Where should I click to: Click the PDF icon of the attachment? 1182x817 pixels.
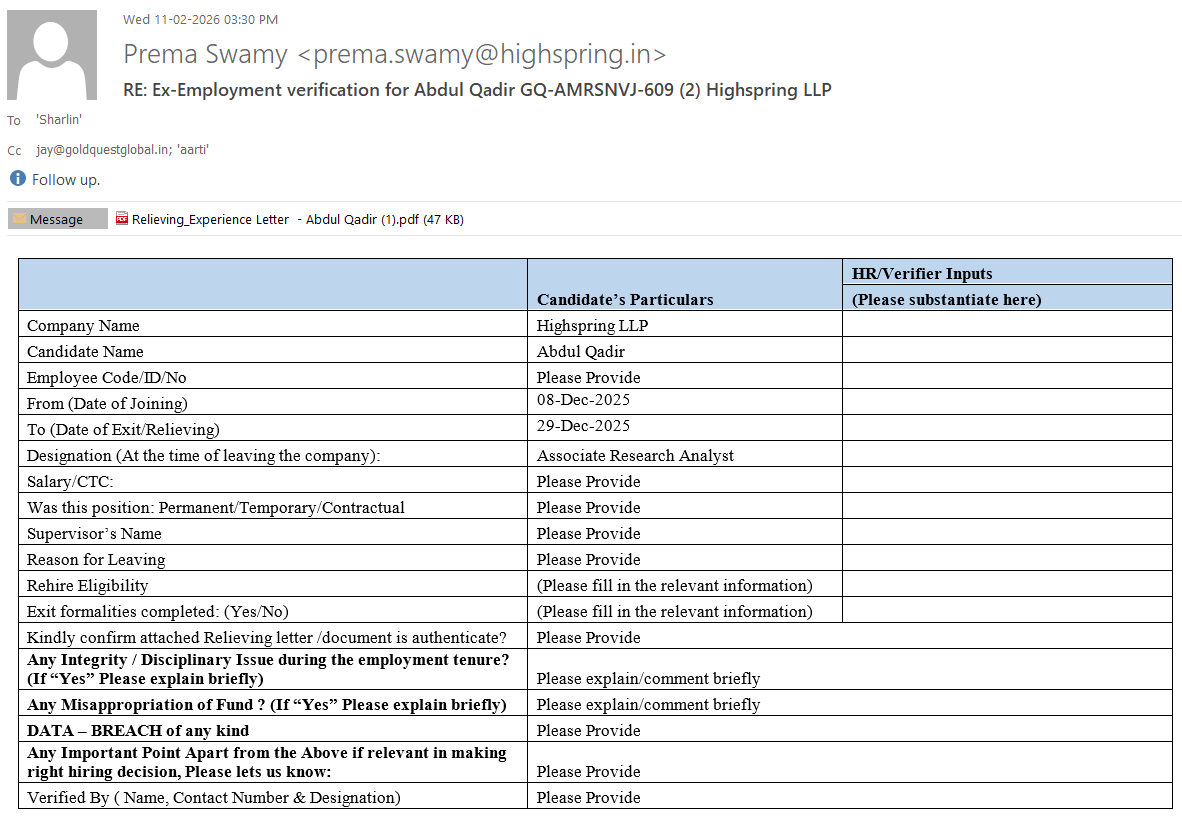click(122, 219)
